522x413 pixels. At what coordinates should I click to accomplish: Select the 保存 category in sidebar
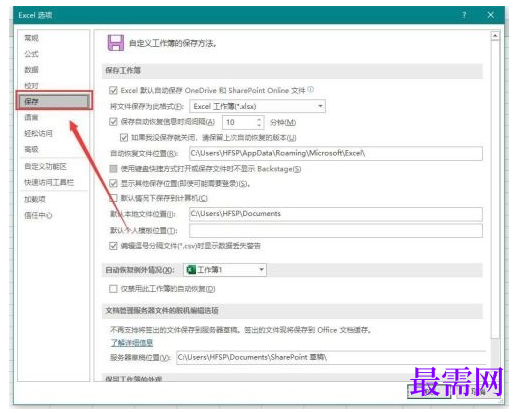54,101
